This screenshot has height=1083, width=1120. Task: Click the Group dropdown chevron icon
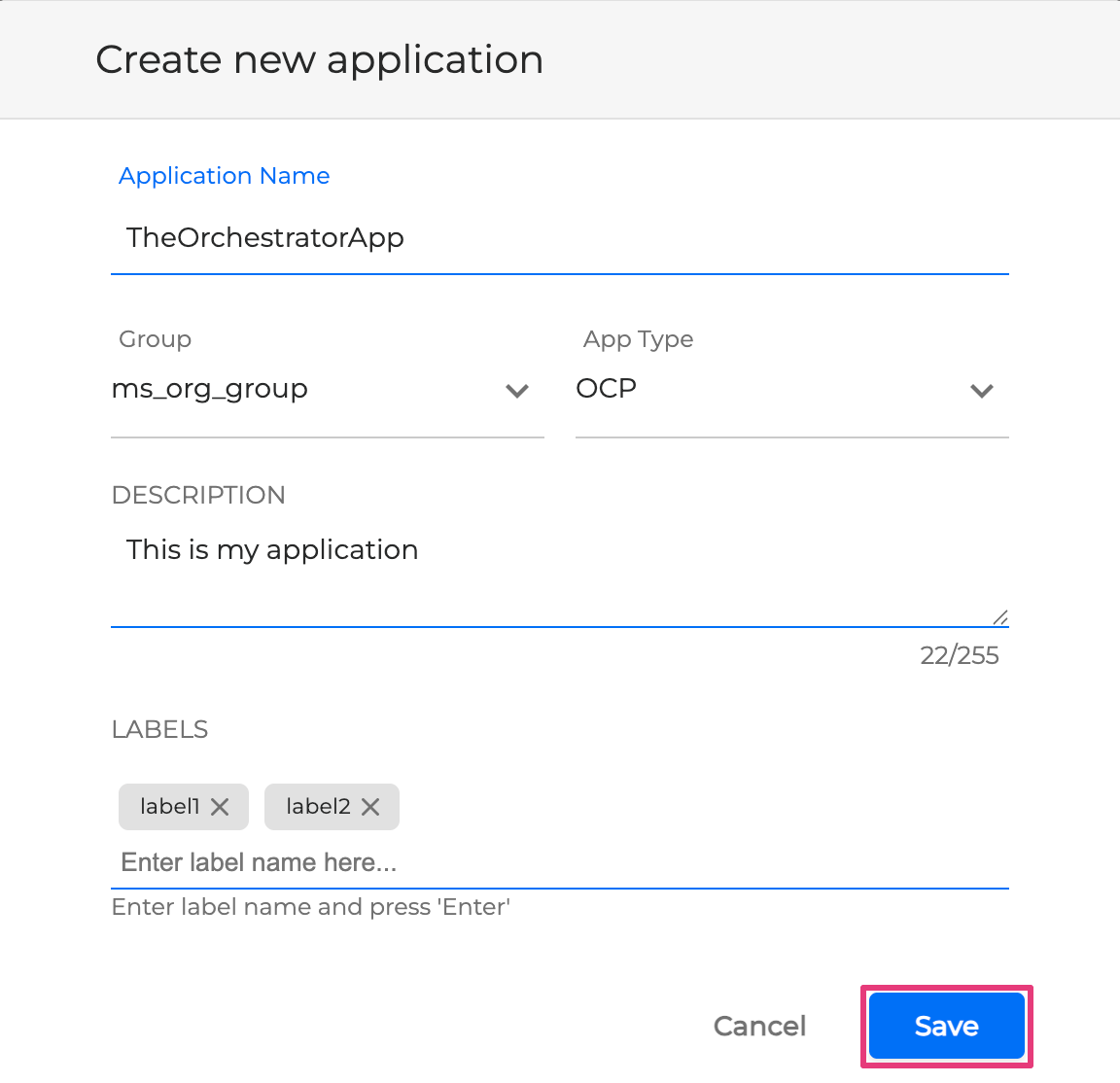tap(517, 391)
